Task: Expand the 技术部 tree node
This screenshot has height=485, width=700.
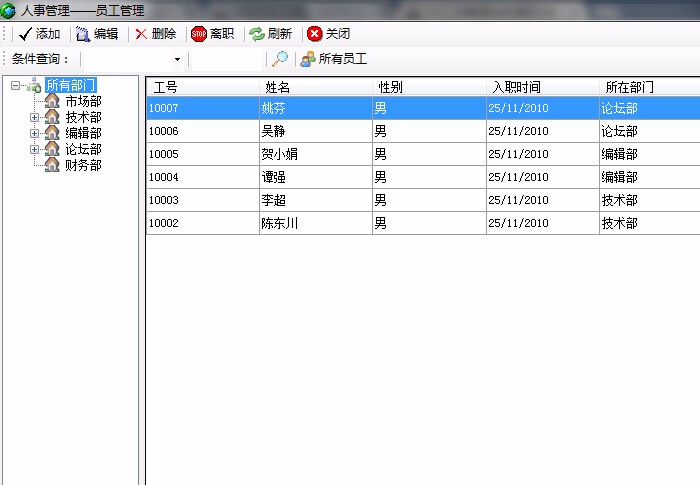Action: (x=34, y=117)
